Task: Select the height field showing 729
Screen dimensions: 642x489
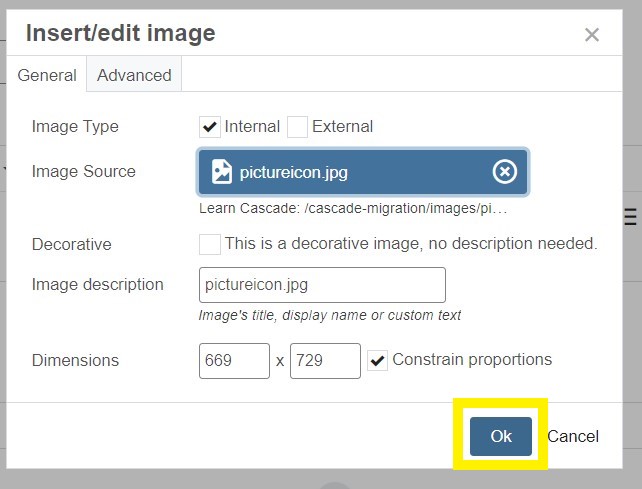Action: pyautogui.click(x=324, y=361)
